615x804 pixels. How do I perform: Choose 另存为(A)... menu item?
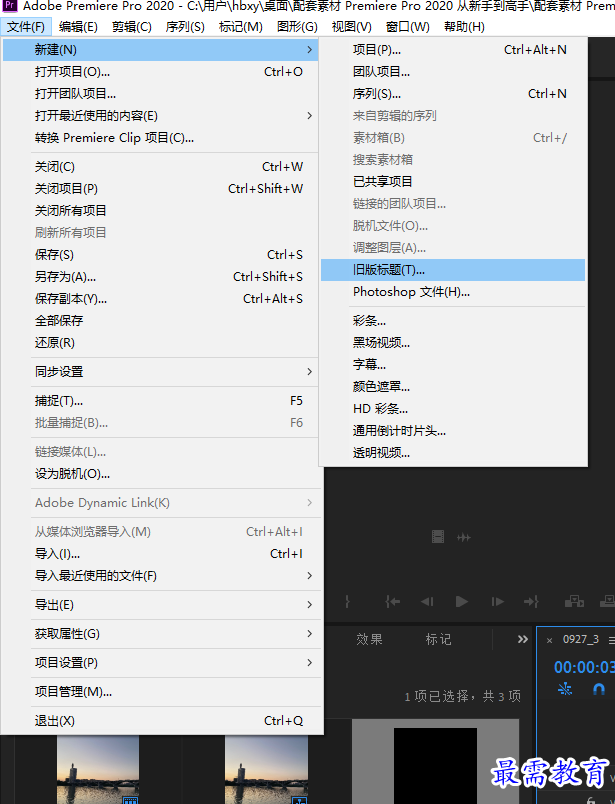161,277
